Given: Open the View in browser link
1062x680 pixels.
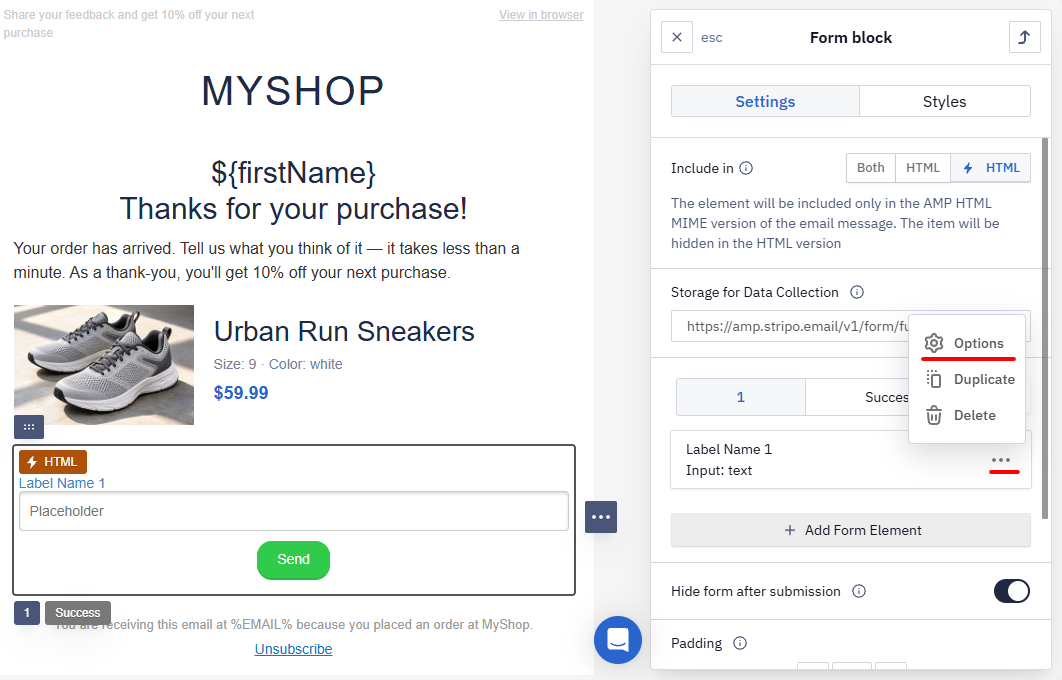Looking at the screenshot, I should click(x=541, y=14).
